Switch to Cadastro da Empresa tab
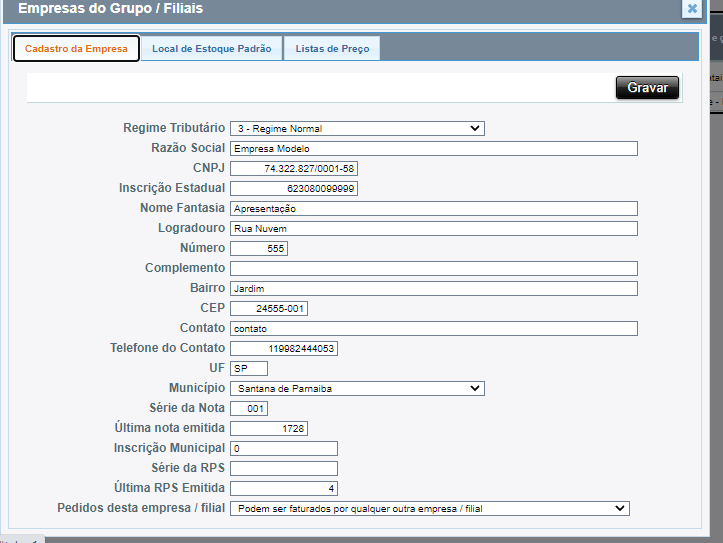The height and width of the screenshot is (543, 723). point(76,49)
